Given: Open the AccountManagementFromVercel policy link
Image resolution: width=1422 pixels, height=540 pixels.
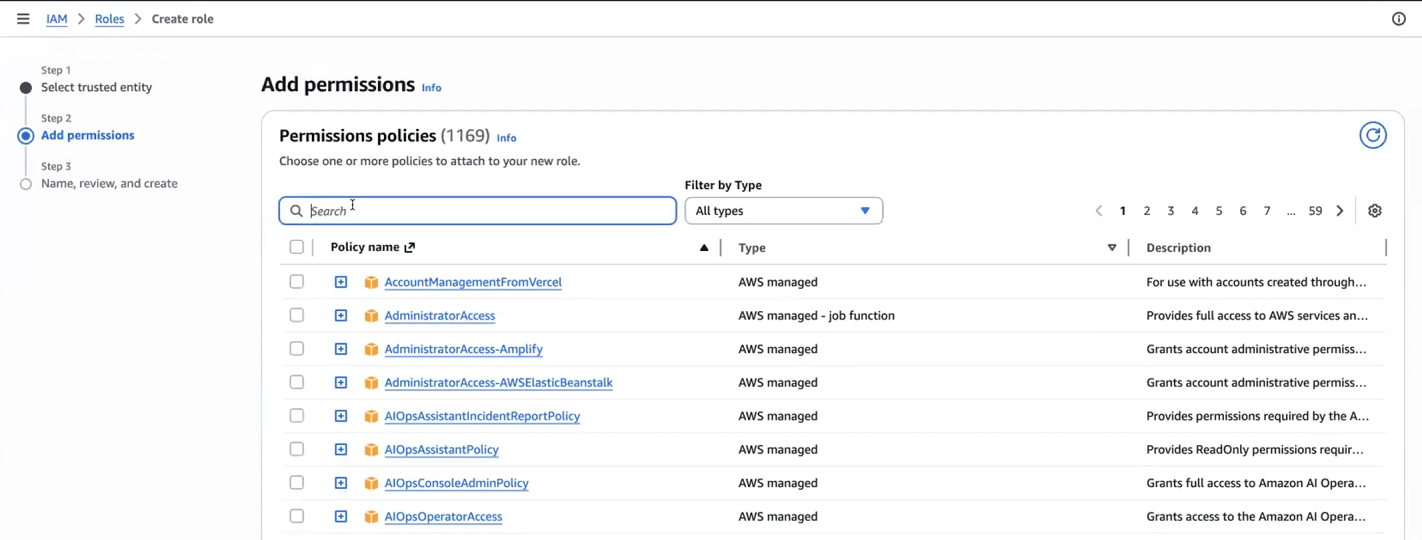Looking at the screenshot, I should tap(473, 282).
